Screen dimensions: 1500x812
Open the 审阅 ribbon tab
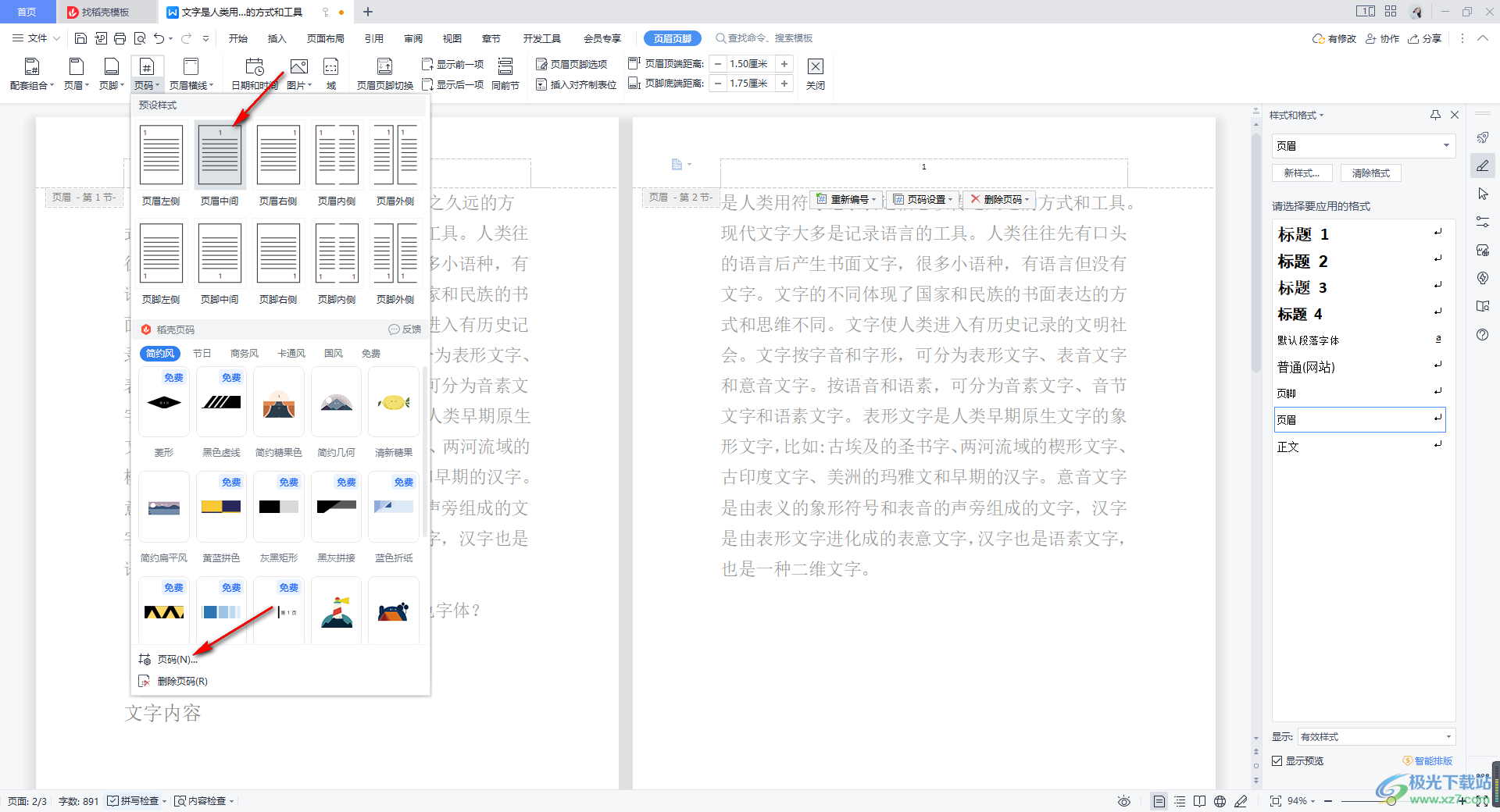point(413,38)
